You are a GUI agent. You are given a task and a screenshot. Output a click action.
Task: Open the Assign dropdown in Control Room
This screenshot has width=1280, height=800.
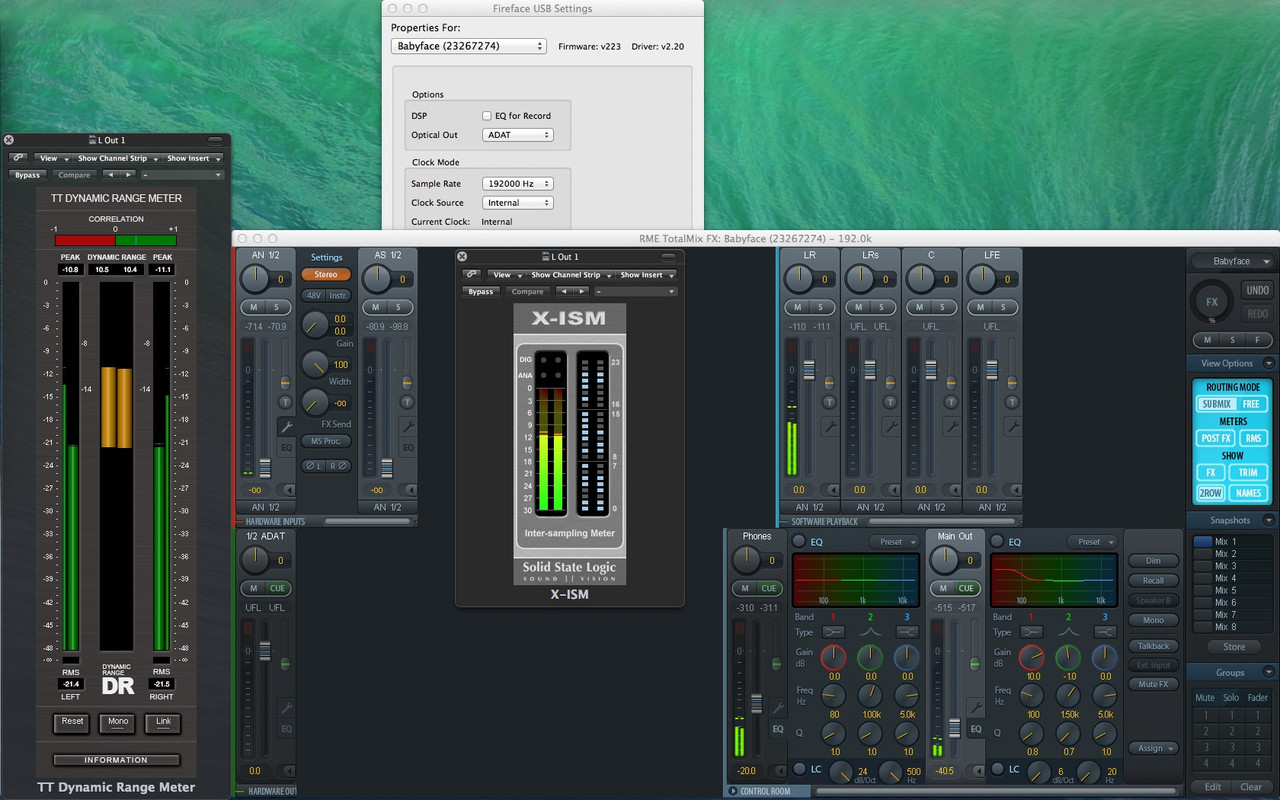pos(1154,748)
